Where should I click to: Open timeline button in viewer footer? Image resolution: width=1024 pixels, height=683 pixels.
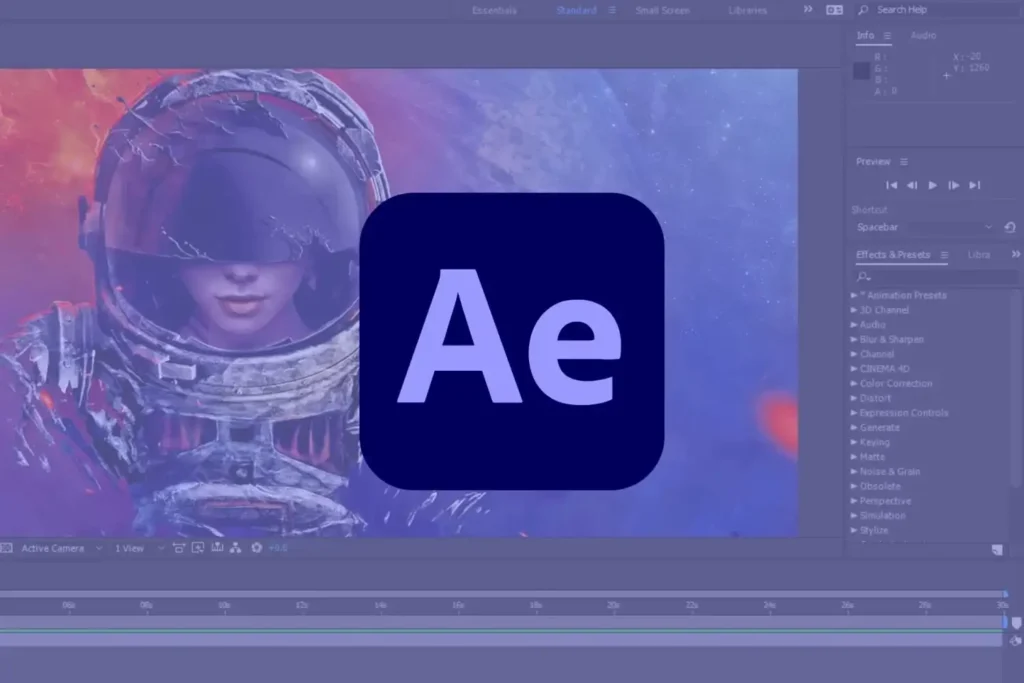(x=217, y=548)
